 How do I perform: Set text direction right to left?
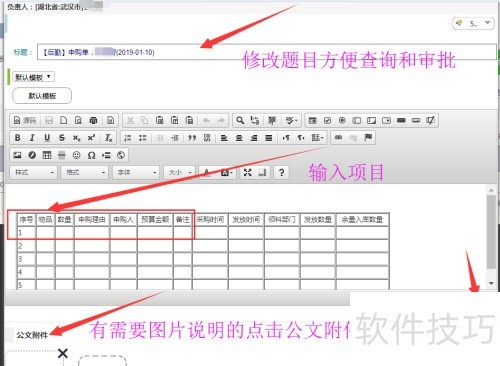tap(301, 138)
